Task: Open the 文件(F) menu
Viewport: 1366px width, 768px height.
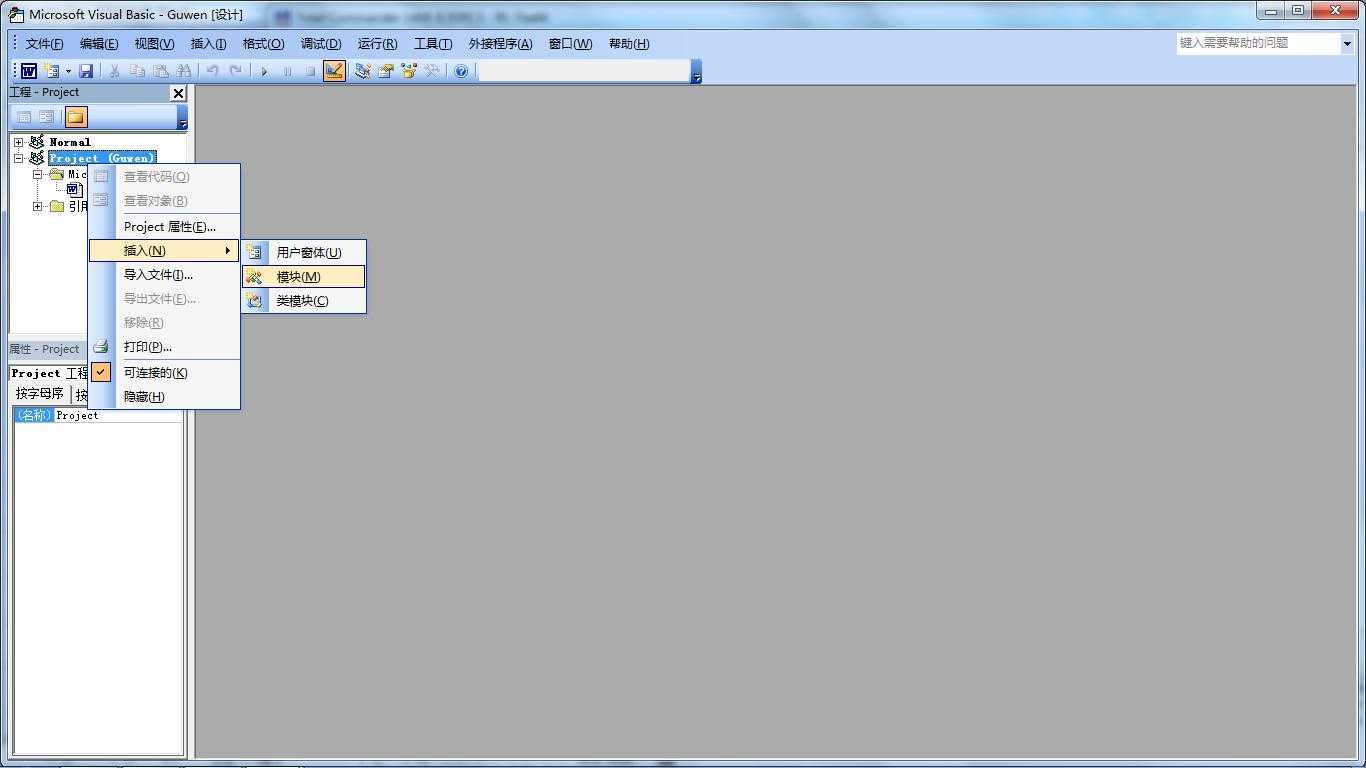Action: (x=44, y=44)
